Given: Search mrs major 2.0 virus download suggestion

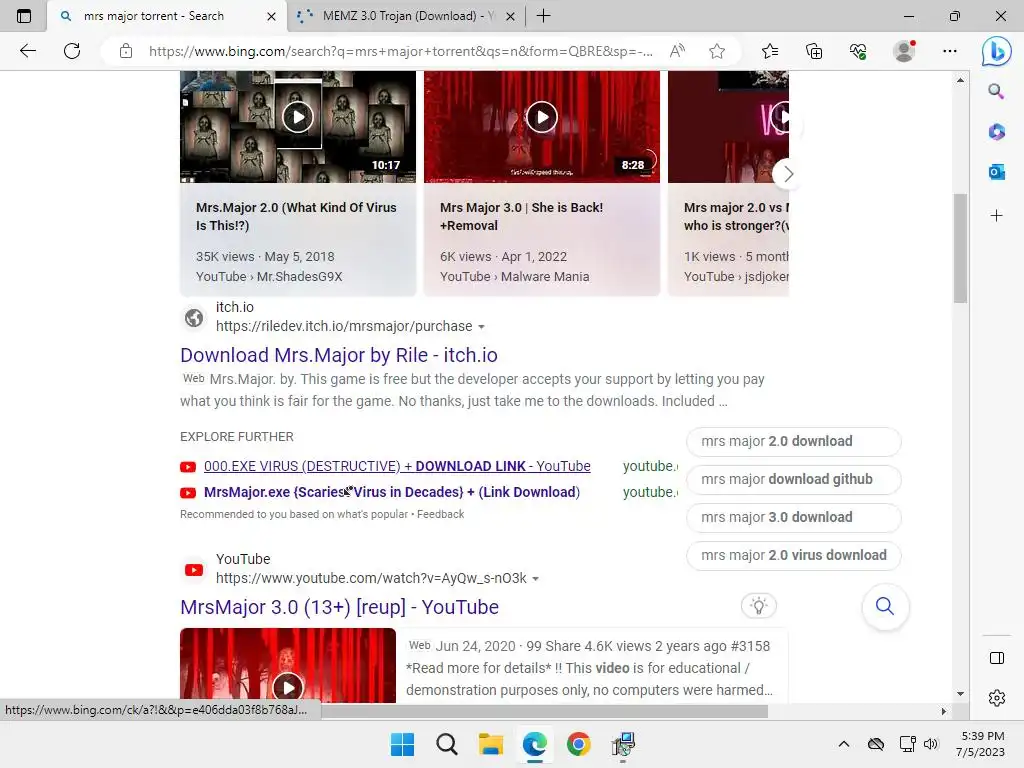Looking at the screenshot, I should tap(793, 555).
